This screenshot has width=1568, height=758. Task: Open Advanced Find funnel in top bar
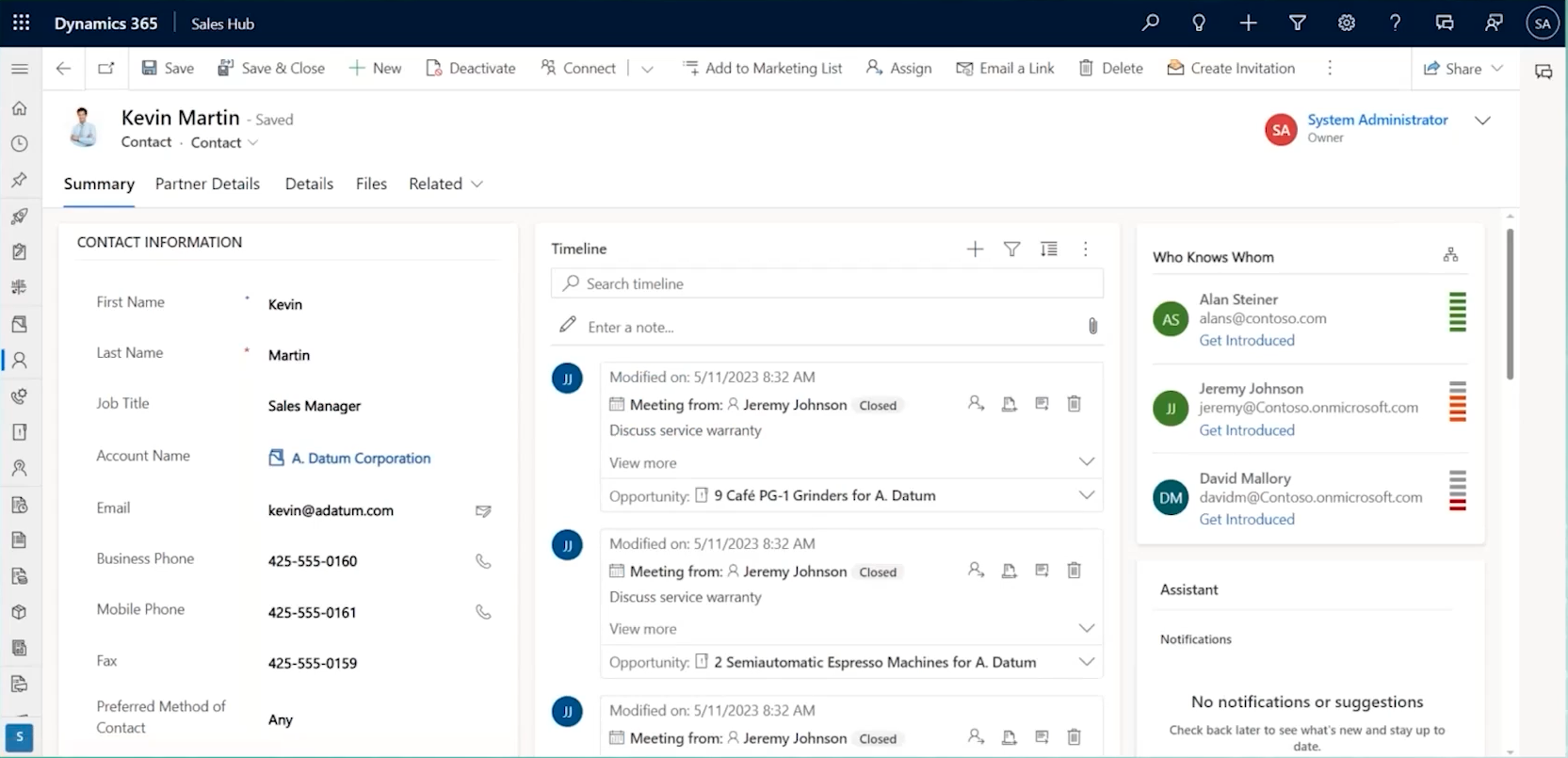coord(1297,24)
